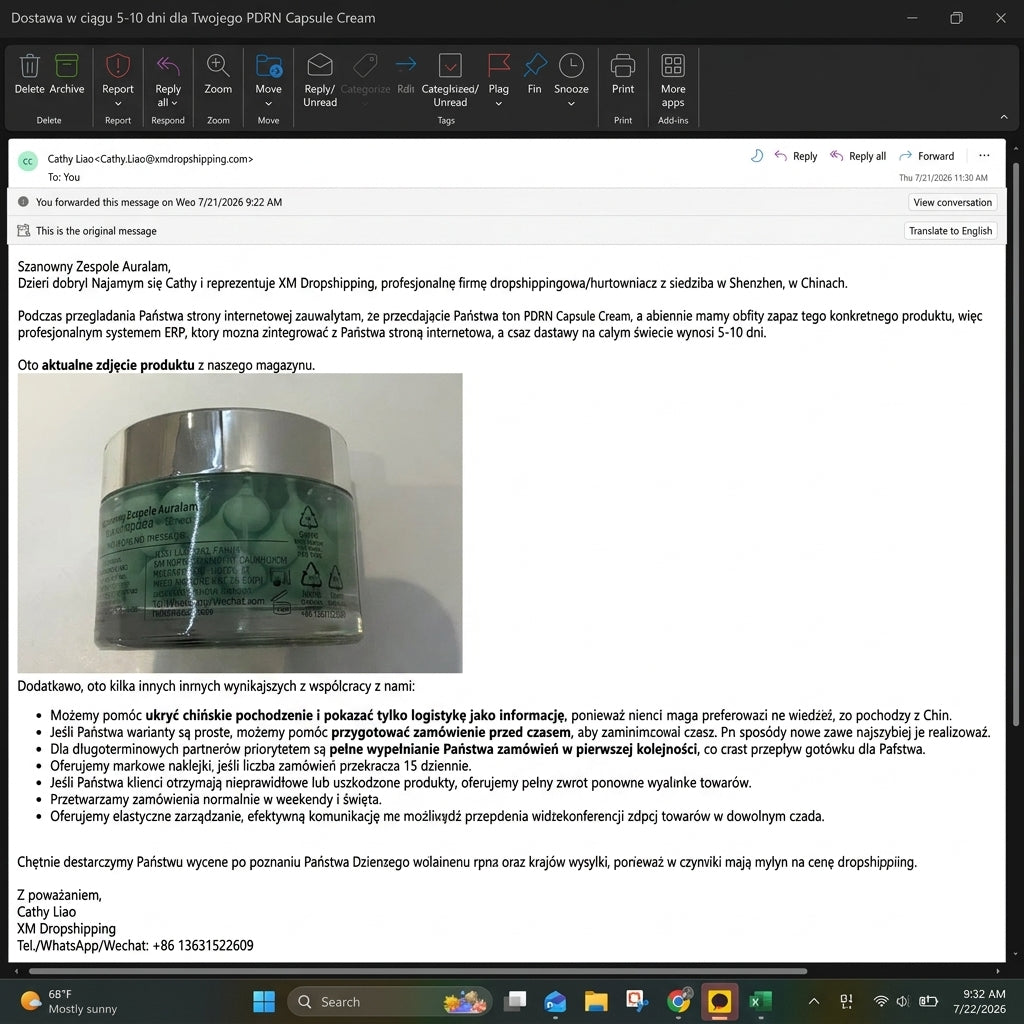Viewport: 1024px width, 1024px height.
Task: Expand Move dropdown chevron
Action: coord(268,103)
